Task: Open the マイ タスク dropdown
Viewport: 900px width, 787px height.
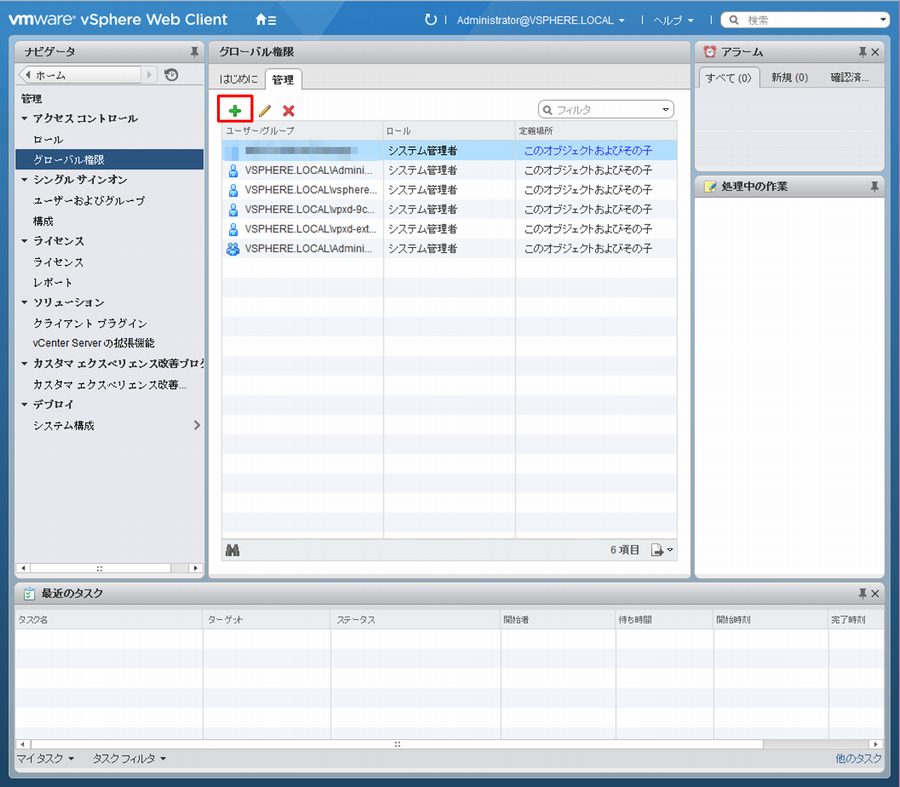Action: [45, 759]
